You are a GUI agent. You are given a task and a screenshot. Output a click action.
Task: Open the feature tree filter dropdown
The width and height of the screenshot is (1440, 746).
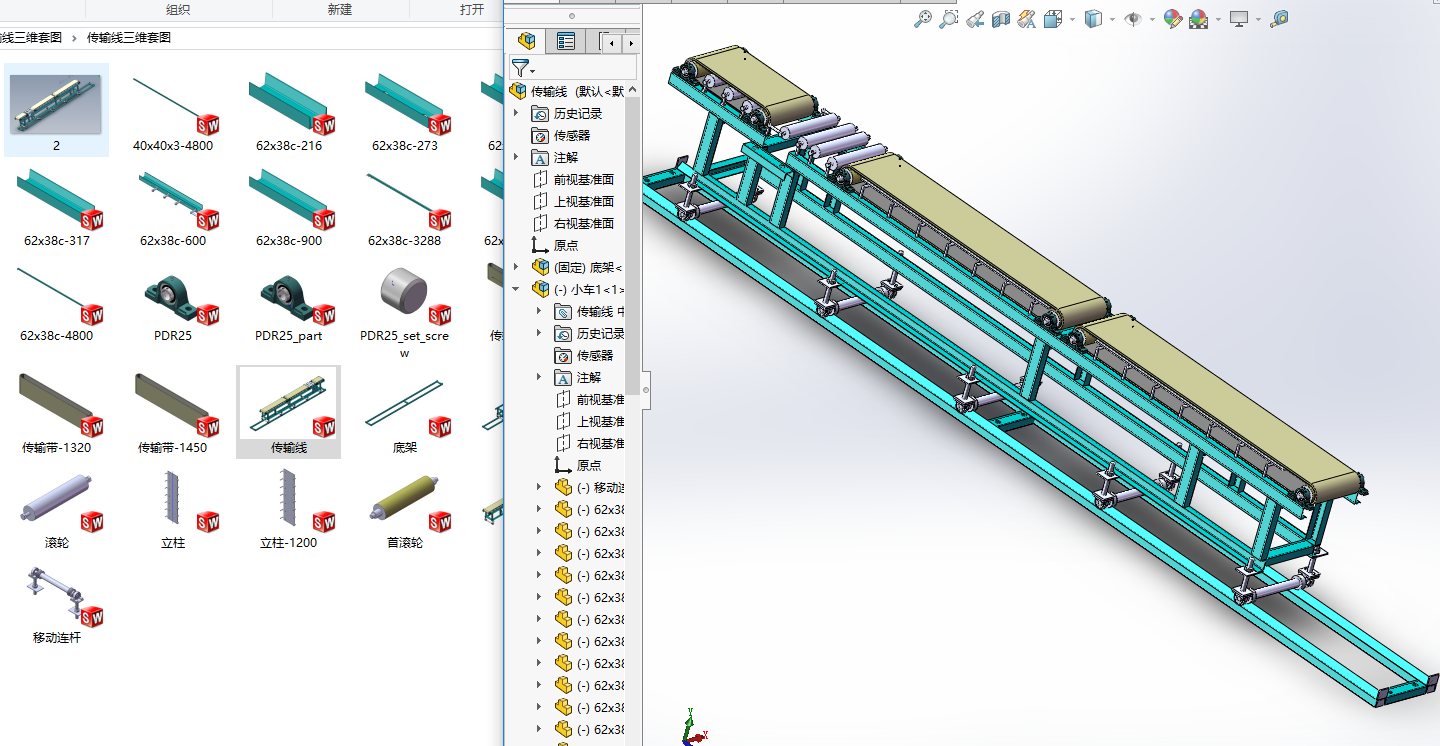click(522, 68)
